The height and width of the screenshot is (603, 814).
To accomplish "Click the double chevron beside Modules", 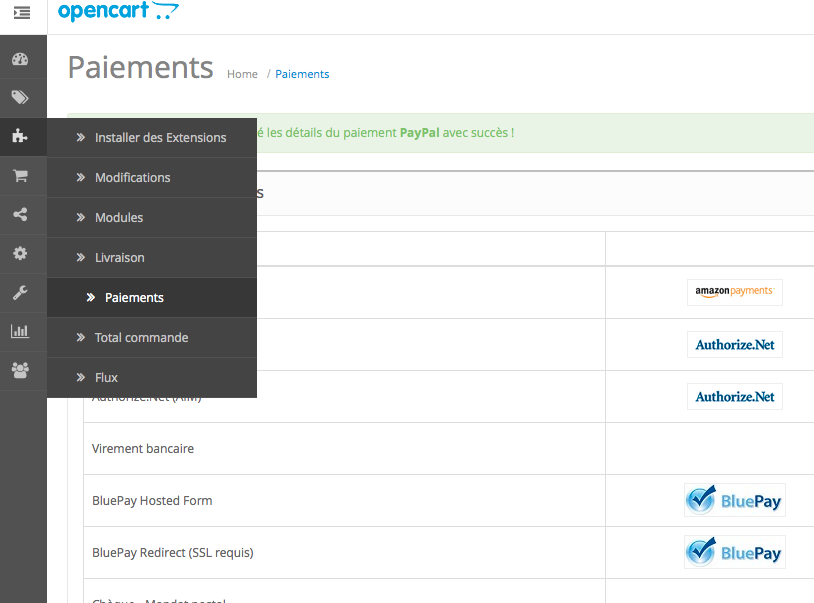I will (x=80, y=217).
